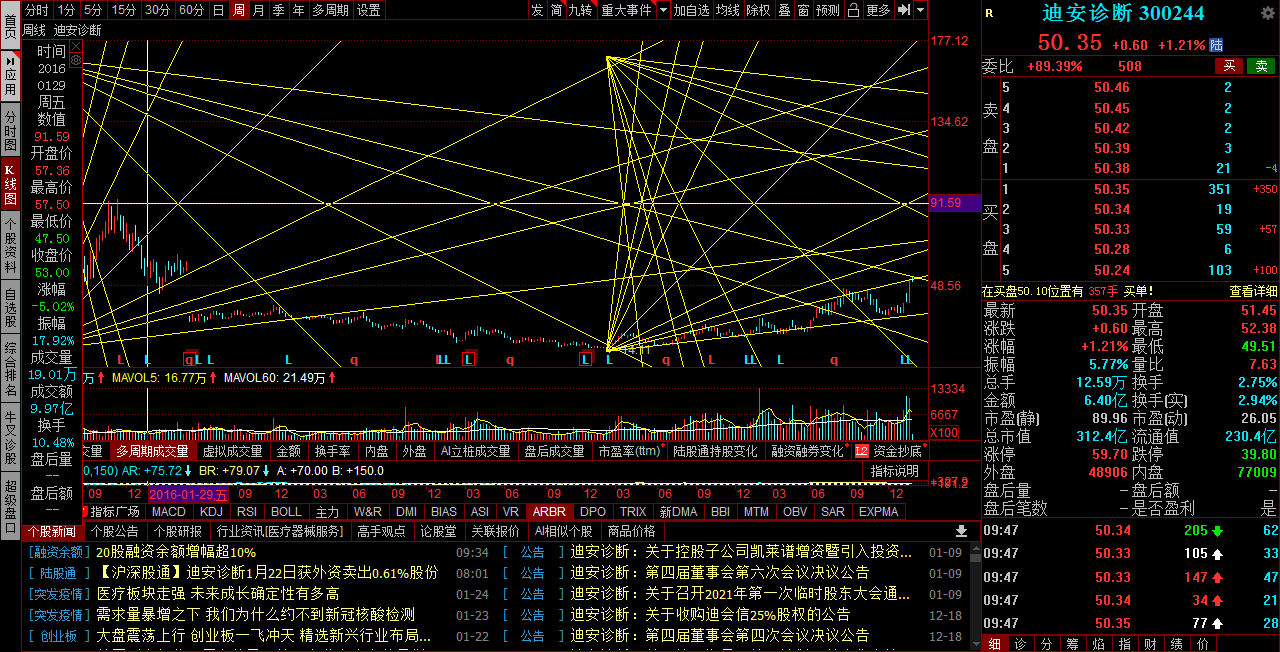Select 月 monthly period

[x=258, y=10]
